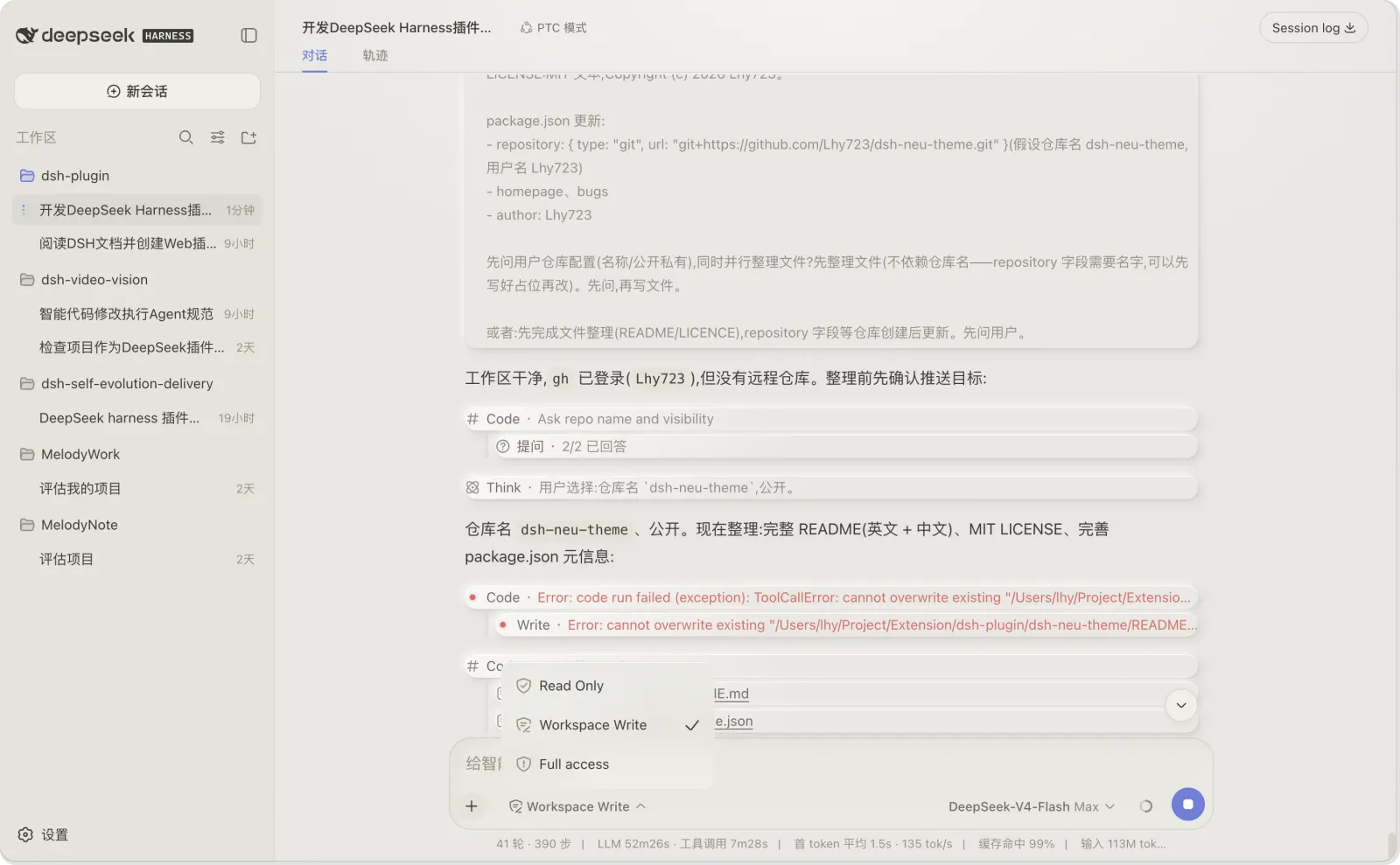Click the red error dot on Code row
This screenshot has width=1400, height=865.
tap(472, 597)
